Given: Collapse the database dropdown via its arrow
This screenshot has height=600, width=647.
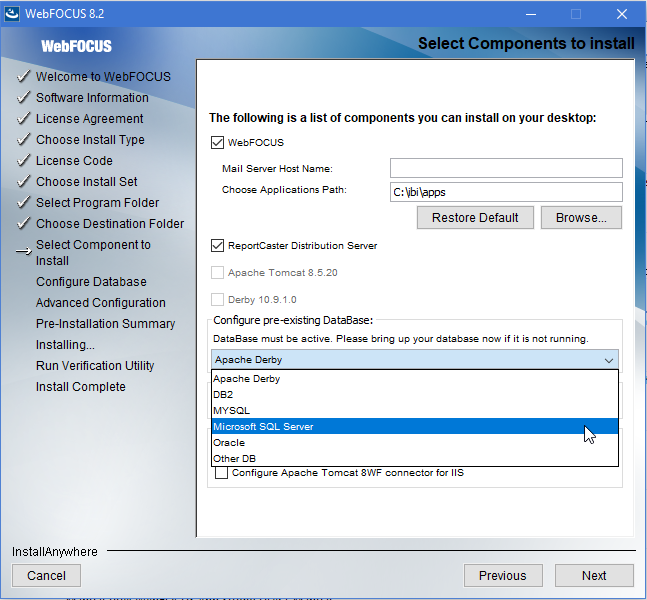Looking at the screenshot, I should tap(609, 360).
